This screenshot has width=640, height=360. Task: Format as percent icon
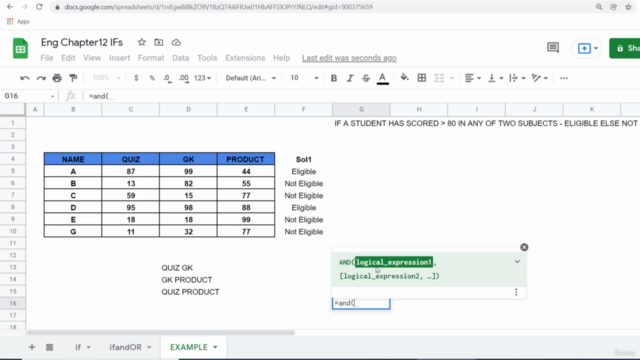[152, 78]
